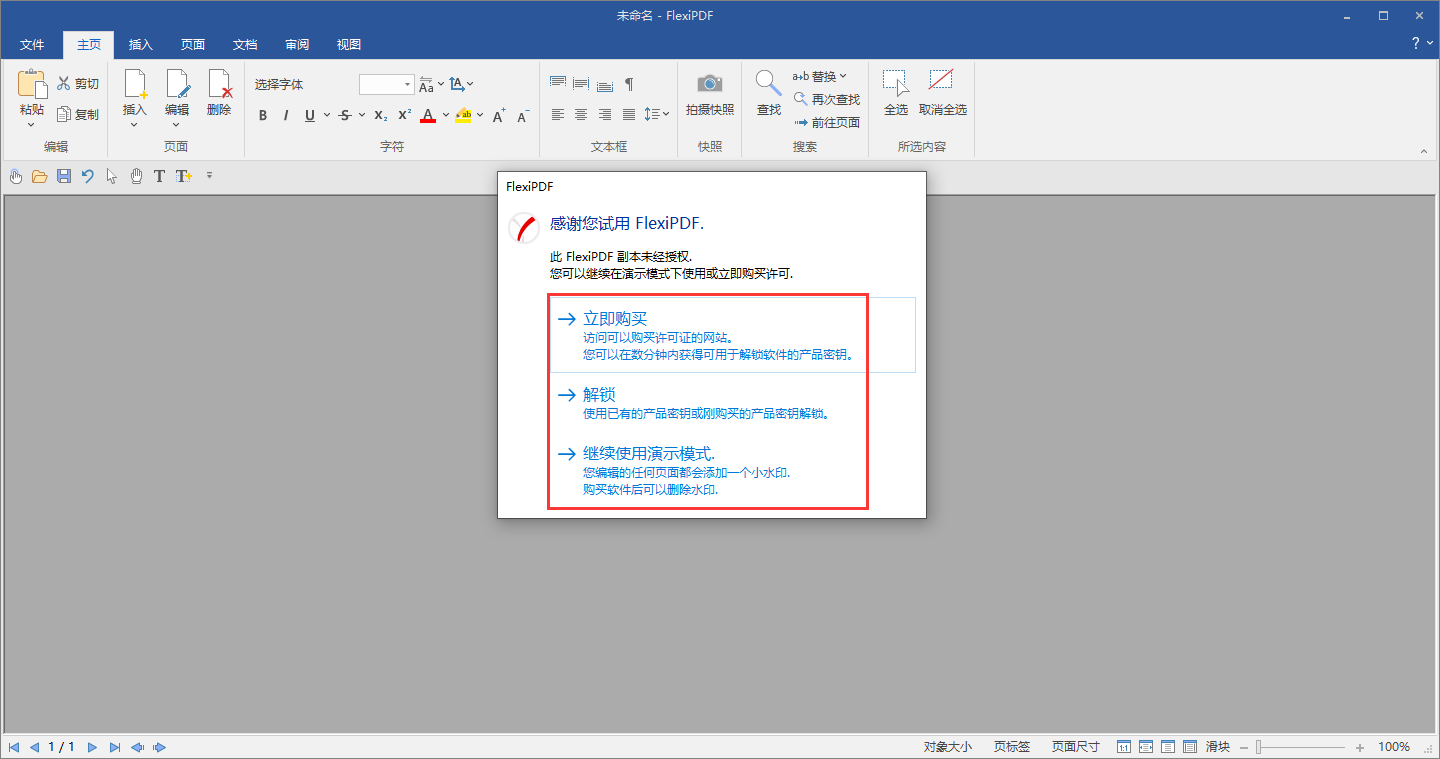The image size is (1440, 759).
Task: Click the 1:1 actual size view button
Action: pos(1124,747)
